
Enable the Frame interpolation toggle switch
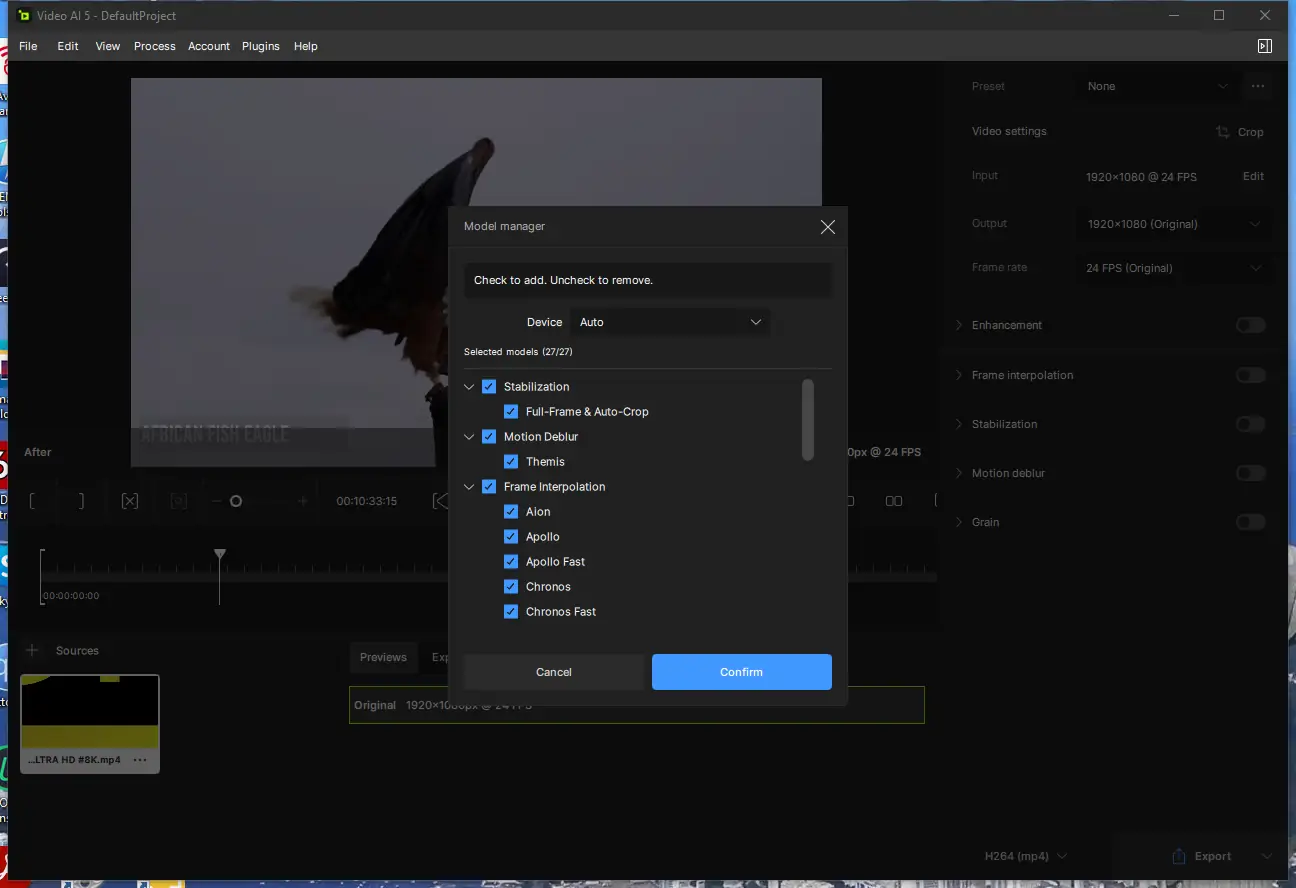pos(1251,375)
